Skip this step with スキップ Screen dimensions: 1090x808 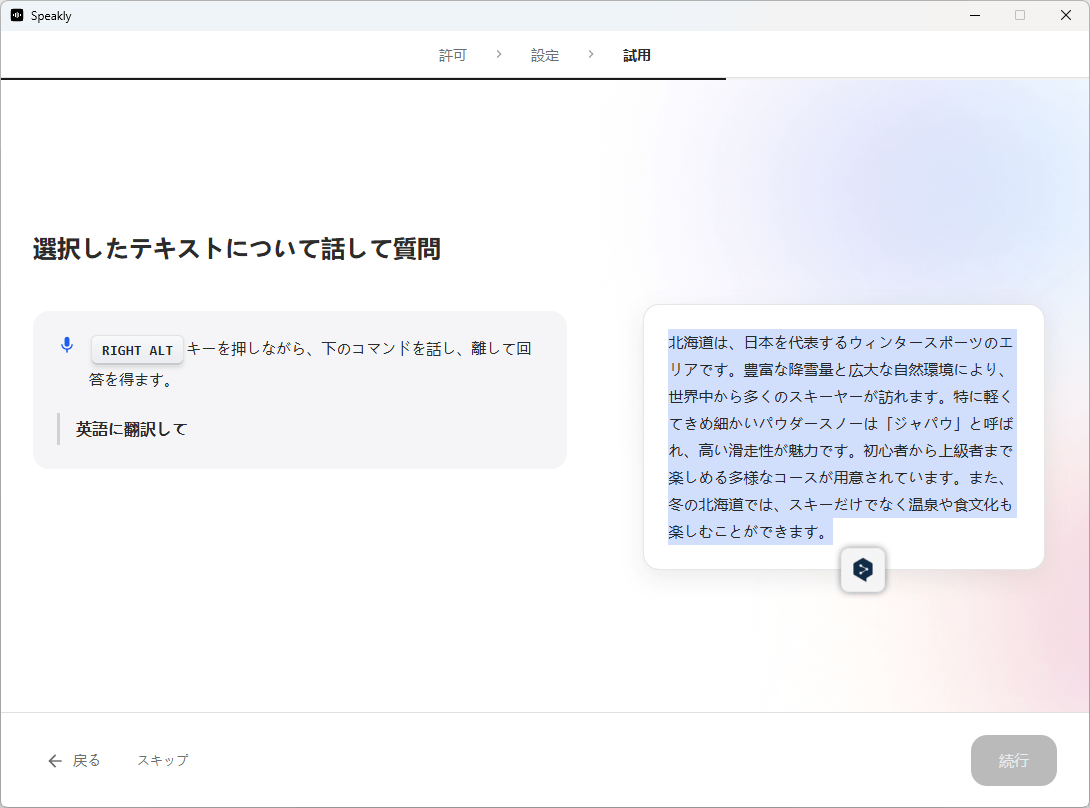(162, 760)
